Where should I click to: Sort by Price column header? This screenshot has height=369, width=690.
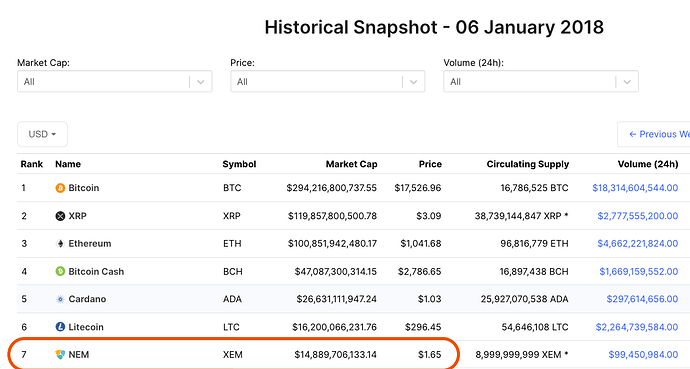430,164
